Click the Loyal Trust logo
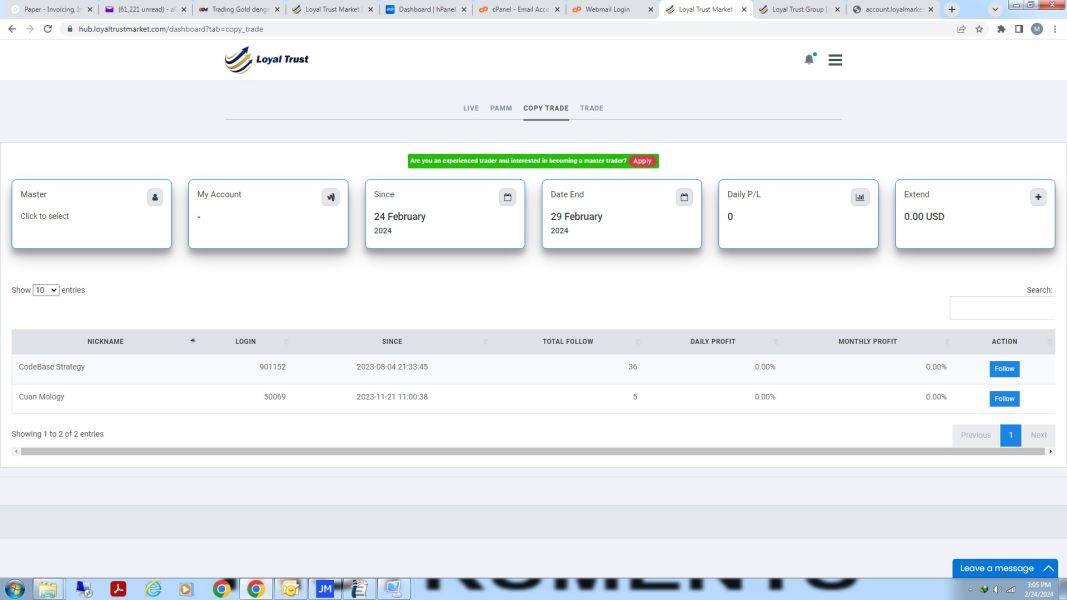 267,60
